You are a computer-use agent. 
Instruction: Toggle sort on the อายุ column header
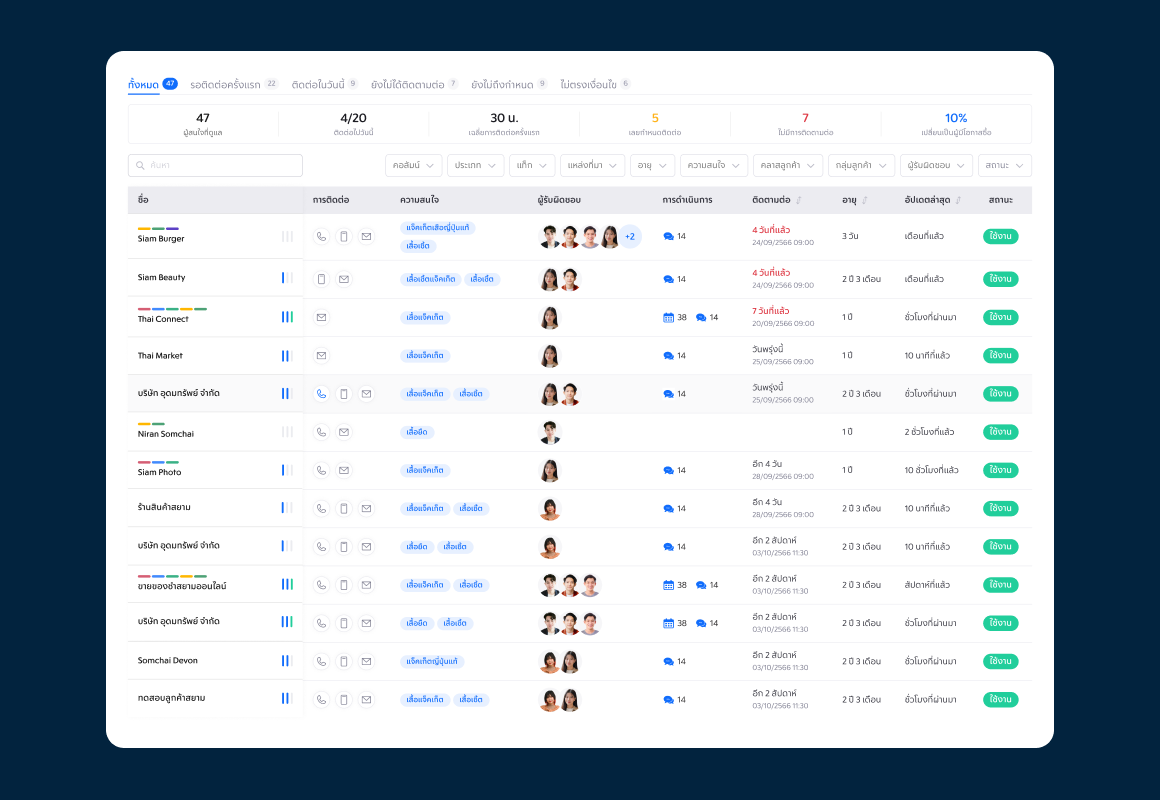[x=865, y=201]
